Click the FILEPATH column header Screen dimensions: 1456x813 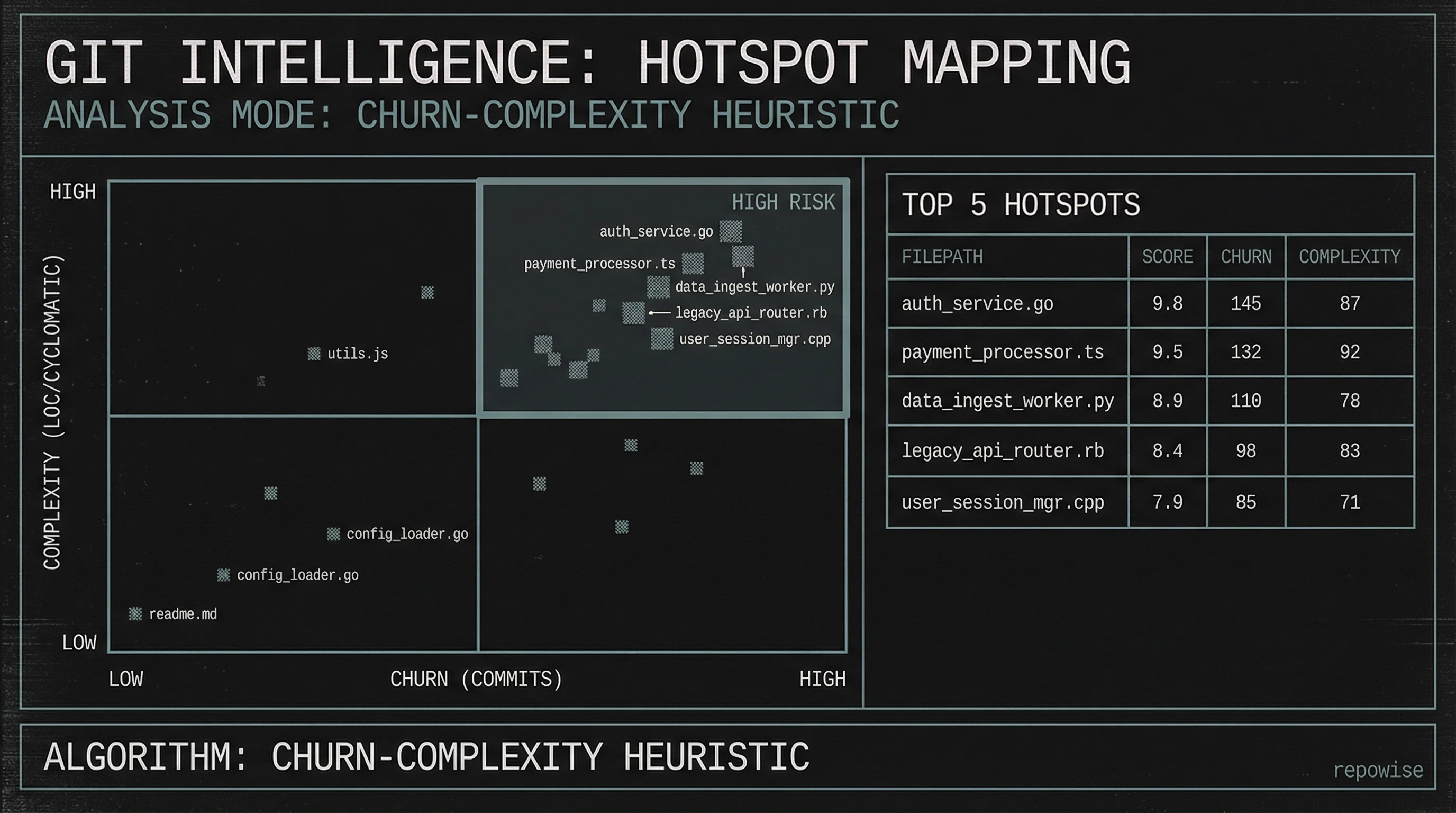[943, 256]
